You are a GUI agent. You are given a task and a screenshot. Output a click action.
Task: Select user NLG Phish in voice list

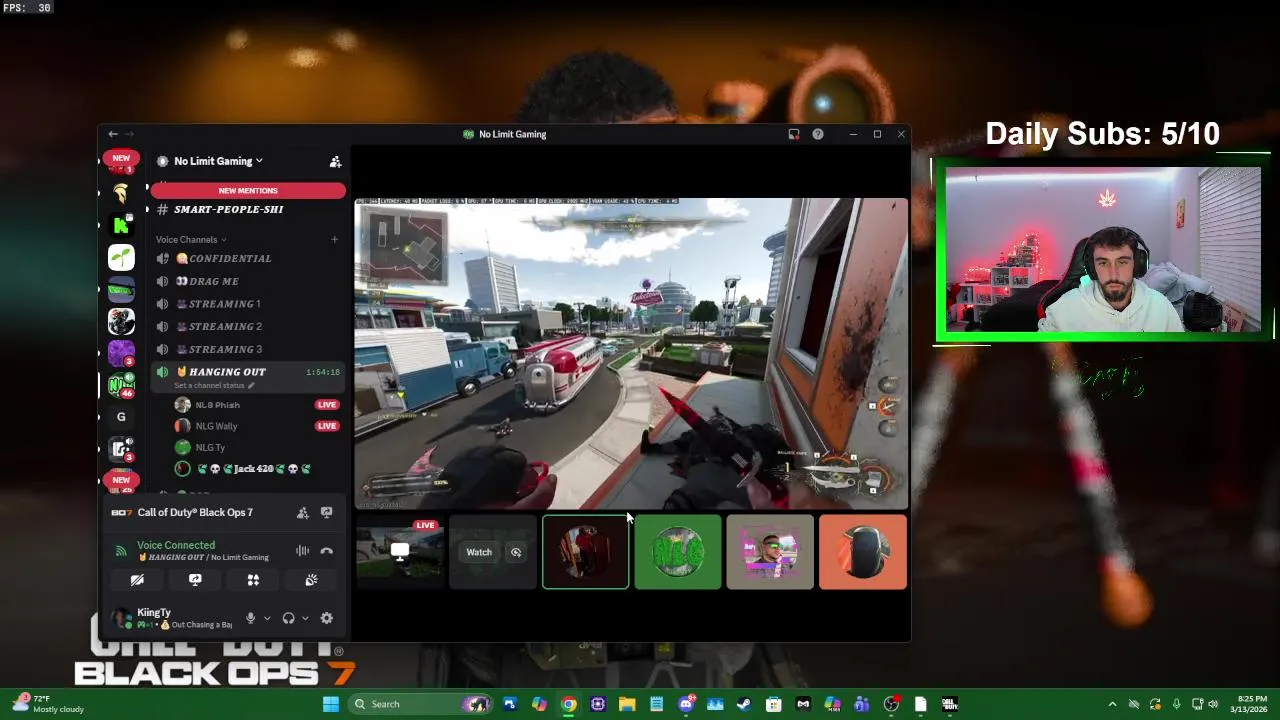tap(217, 405)
